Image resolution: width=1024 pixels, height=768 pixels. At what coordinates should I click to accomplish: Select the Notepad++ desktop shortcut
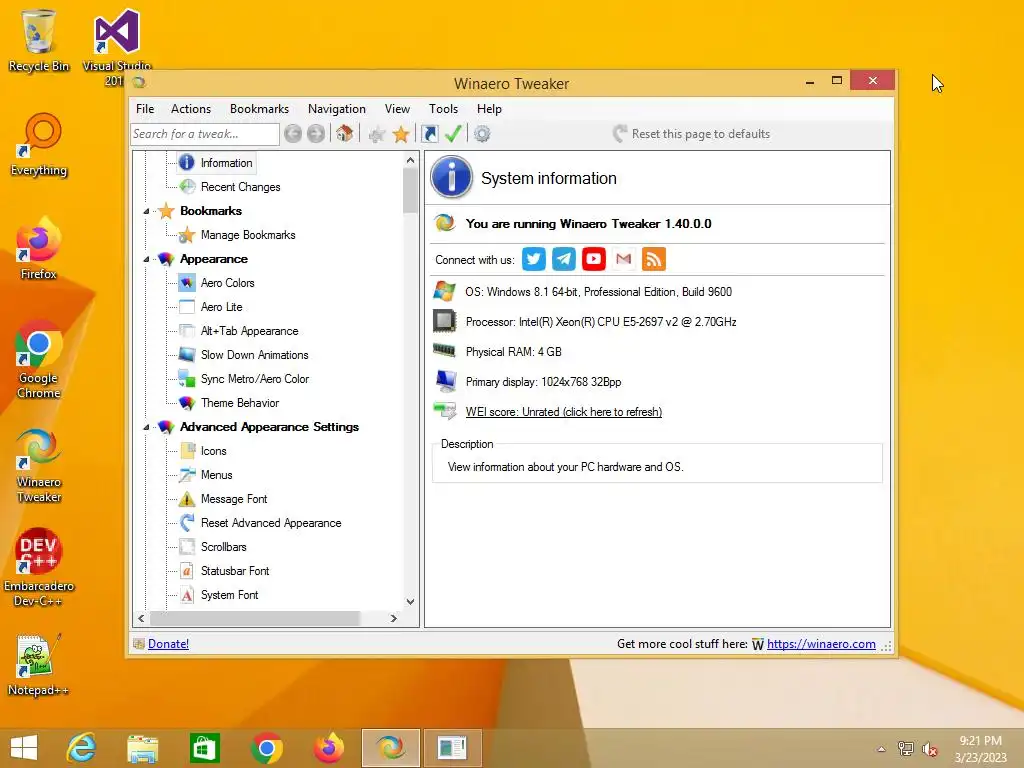click(39, 664)
